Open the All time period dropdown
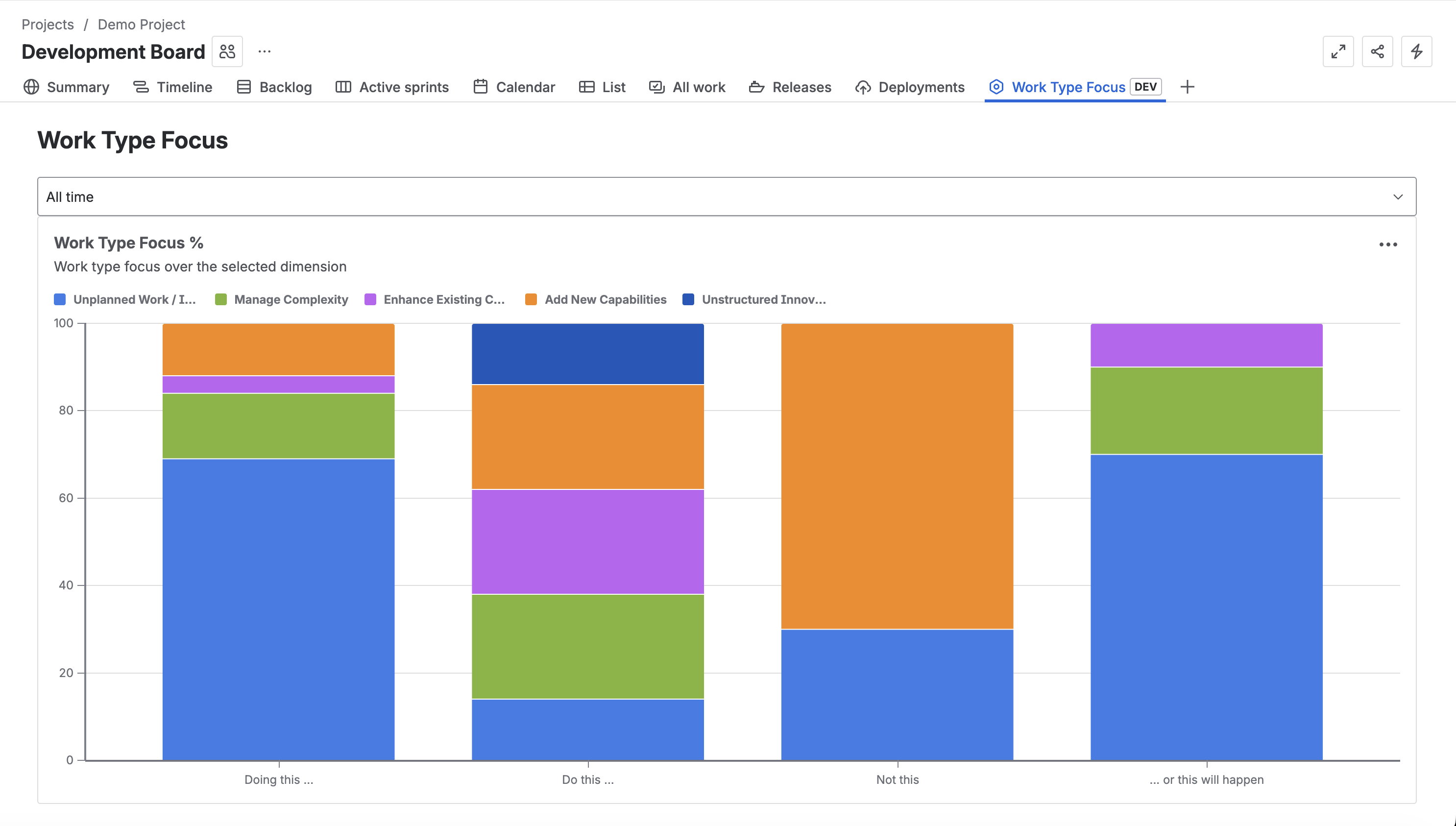Image resolution: width=1456 pixels, height=826 pixels. pyautogui.click(x=726, y=196)
